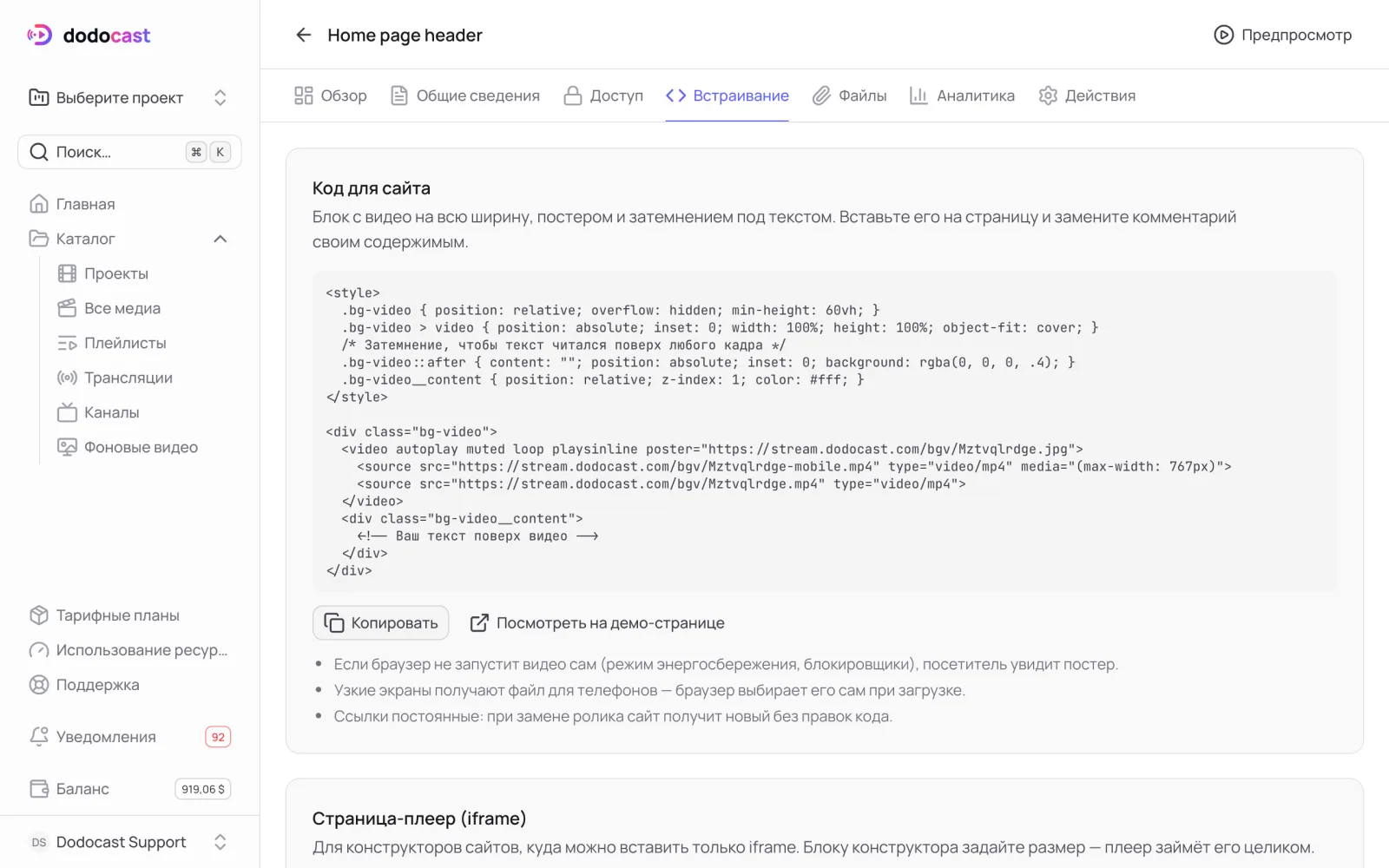Click the Тарифные планы box icon

click(x=39, y=615)
